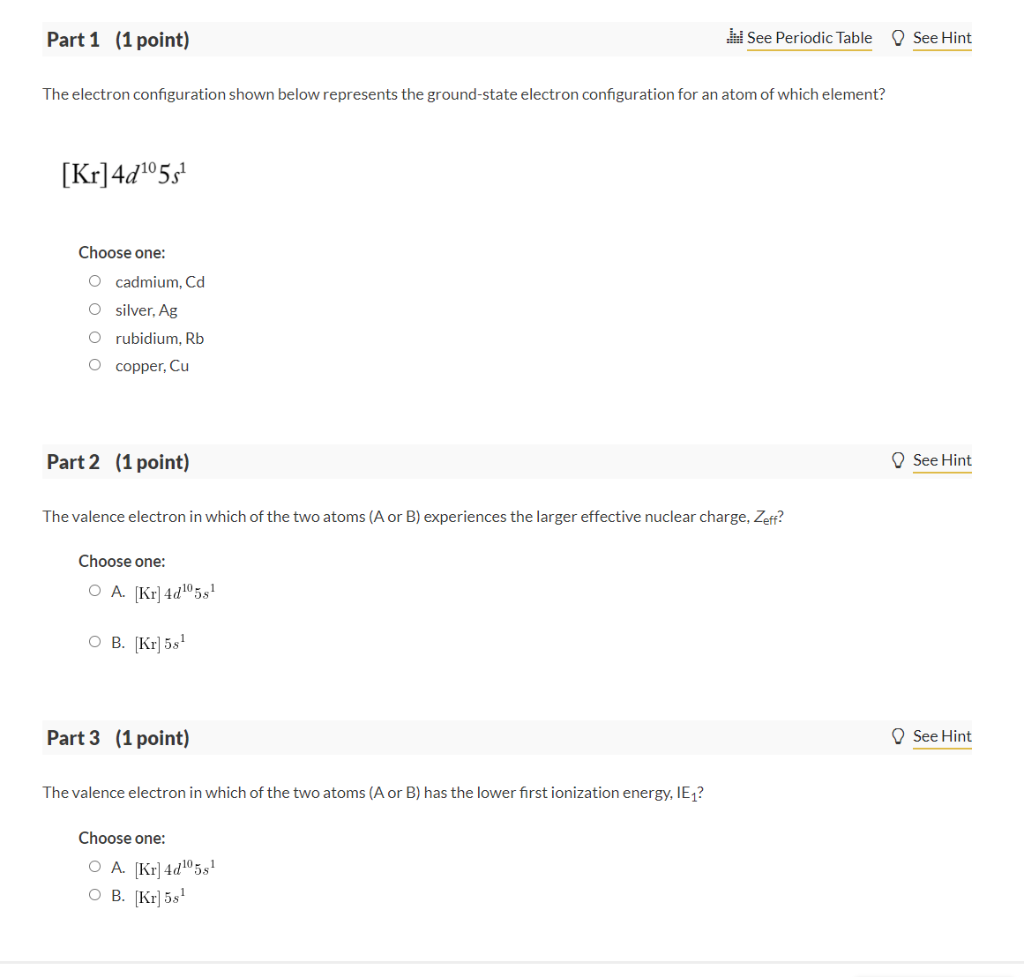Click the Part 2 (1 point) heading
This screenshot has width=1024, height=977.
point(117,461)
